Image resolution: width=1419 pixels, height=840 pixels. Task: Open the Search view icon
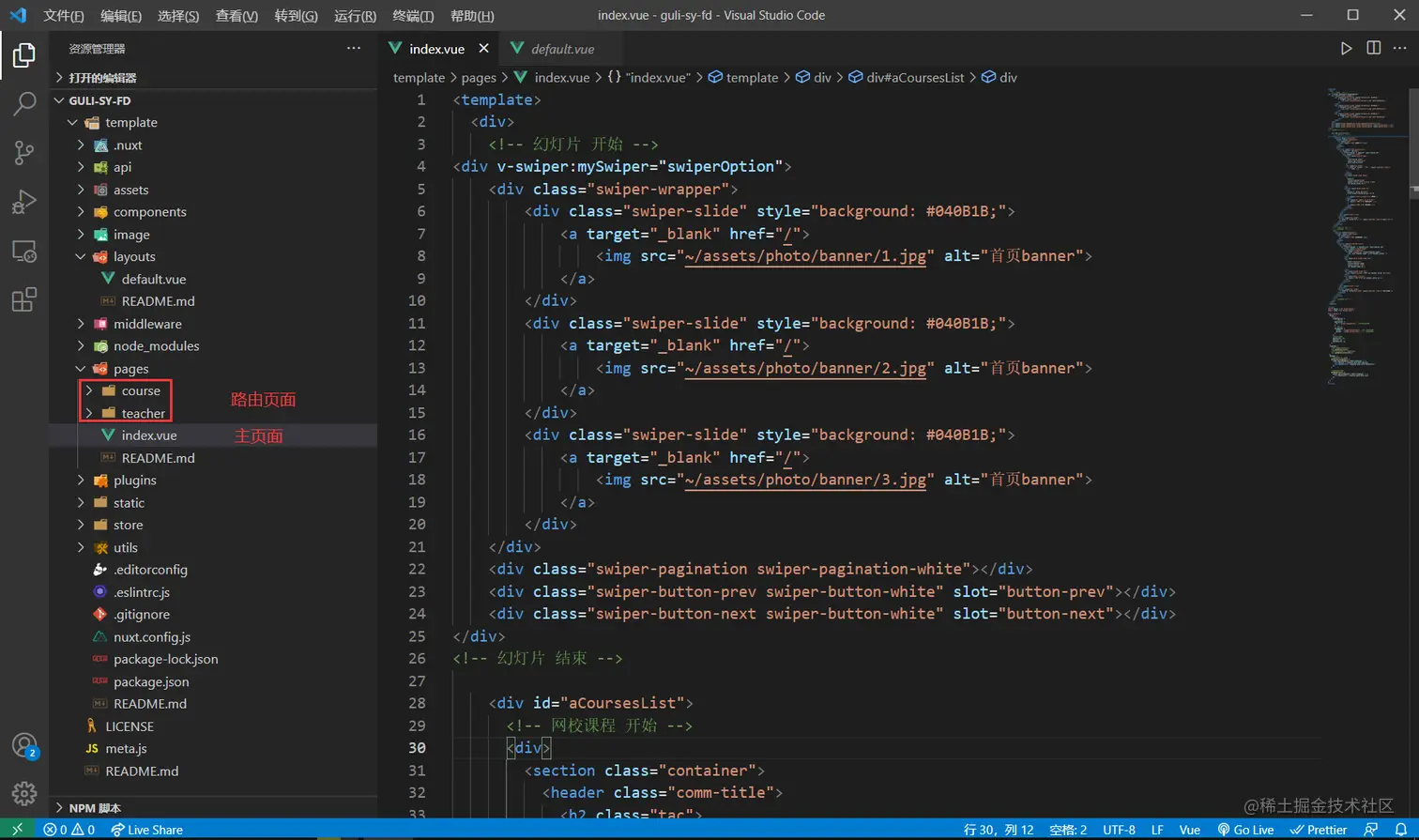pyautogui.click(x=24, y=103)
